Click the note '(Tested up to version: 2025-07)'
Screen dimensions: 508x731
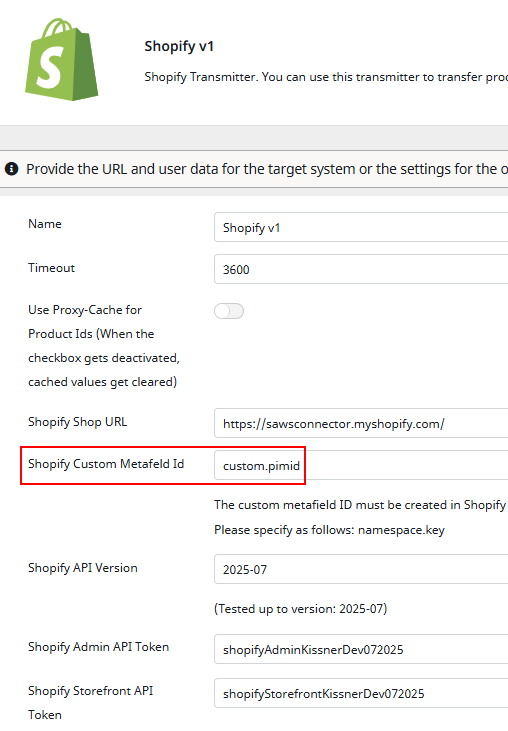coord(301,609)
